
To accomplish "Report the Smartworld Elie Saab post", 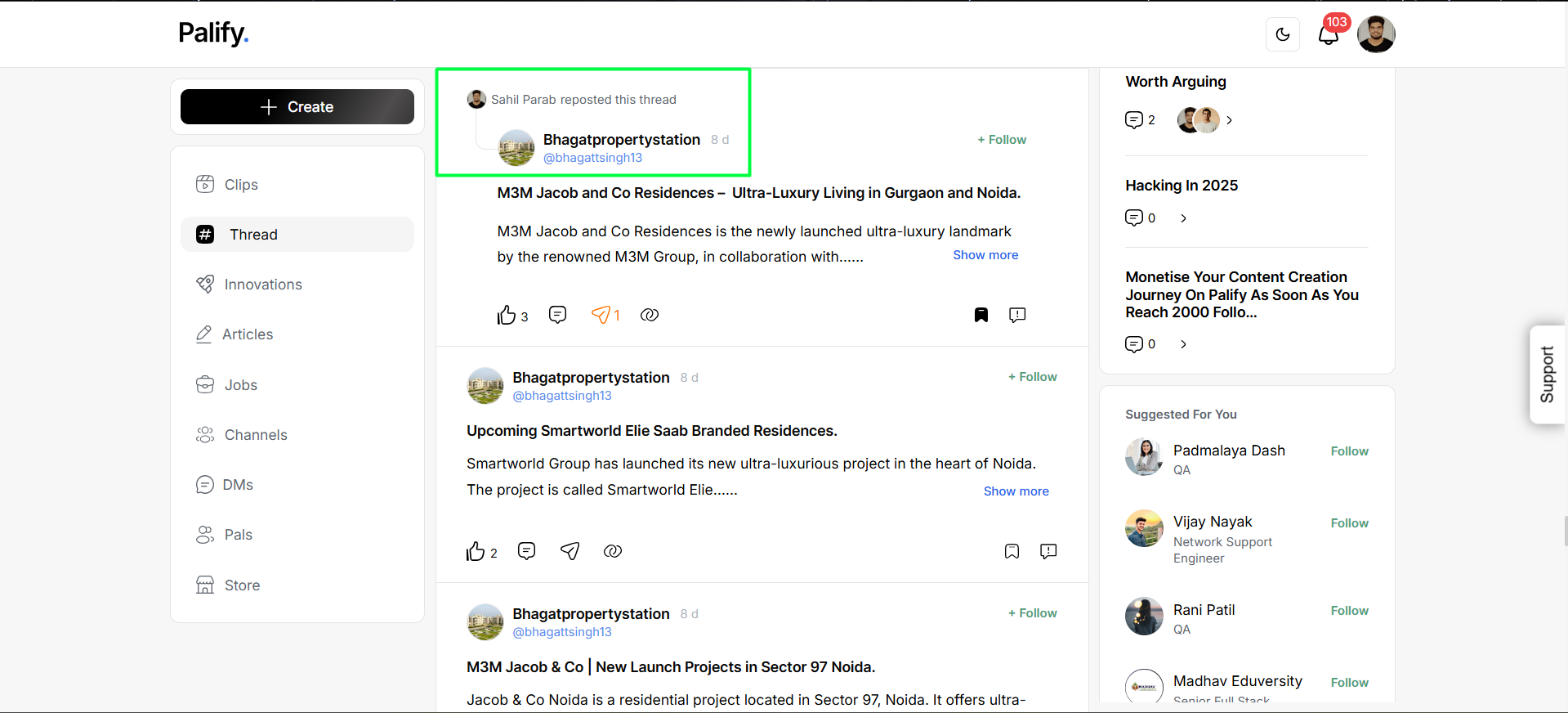I will 1048,551.
